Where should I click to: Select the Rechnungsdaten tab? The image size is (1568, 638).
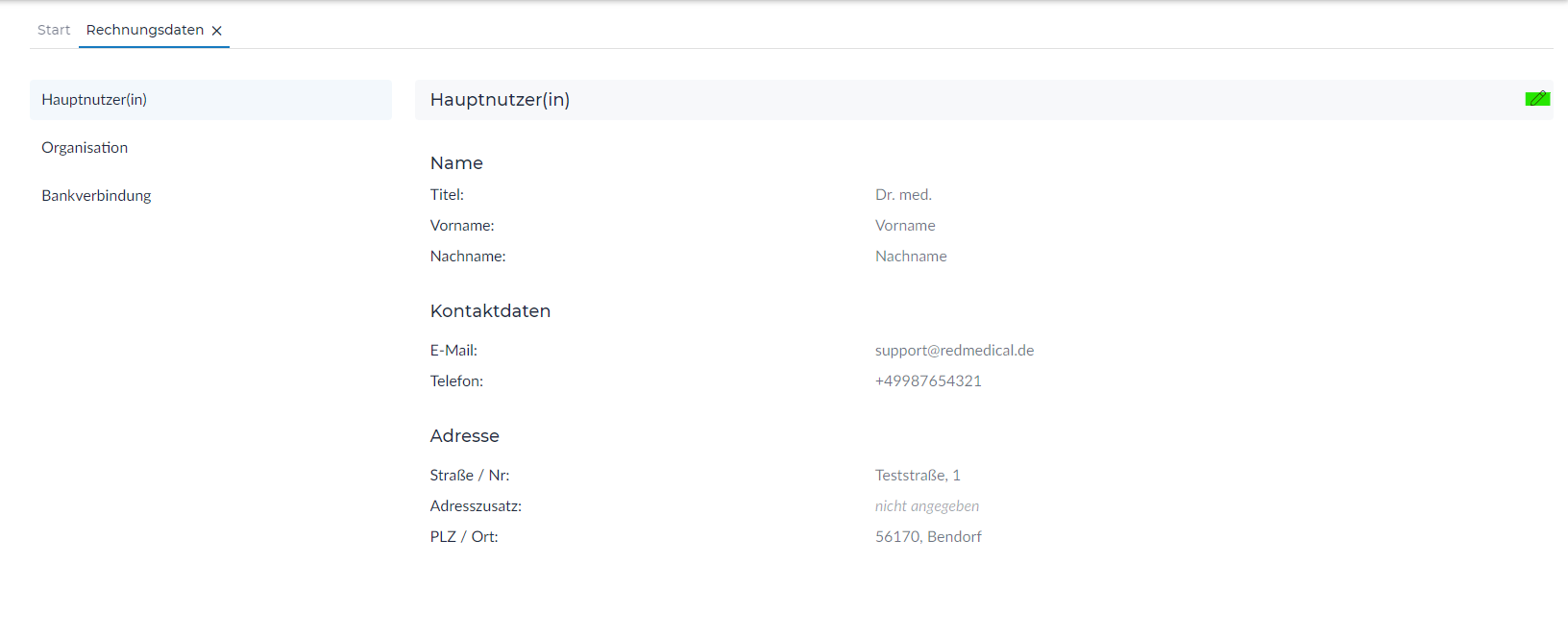[145, 30]
